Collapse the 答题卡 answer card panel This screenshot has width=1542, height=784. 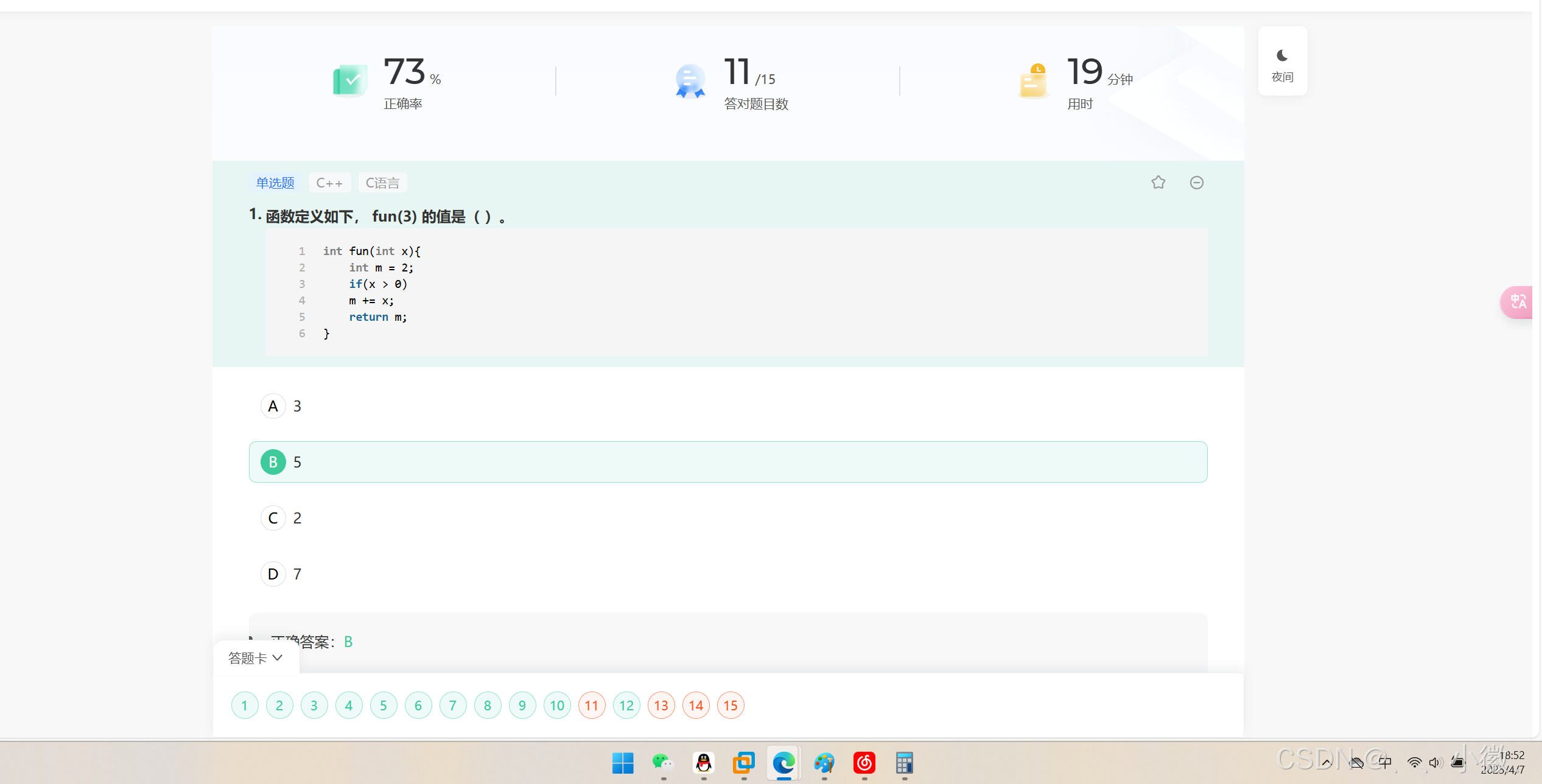click(256, 658)
